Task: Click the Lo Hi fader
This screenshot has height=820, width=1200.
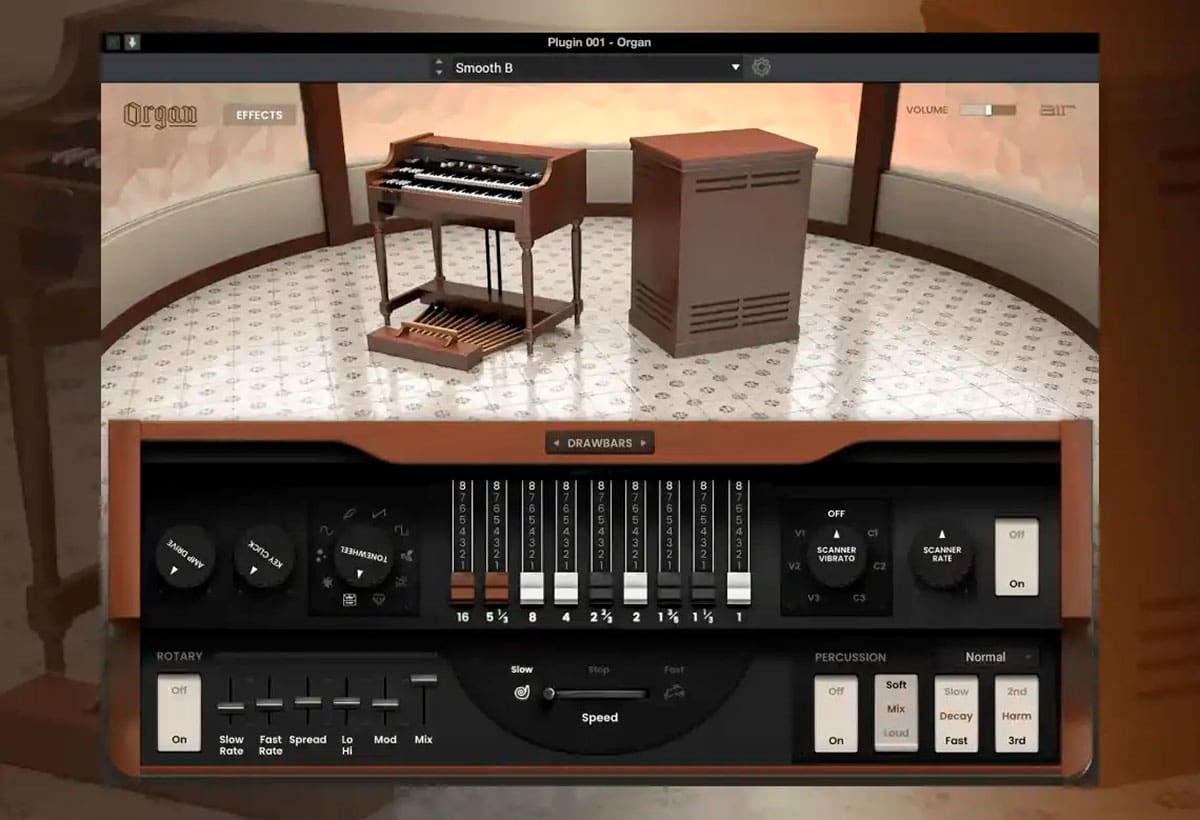Action: (347, 702)
